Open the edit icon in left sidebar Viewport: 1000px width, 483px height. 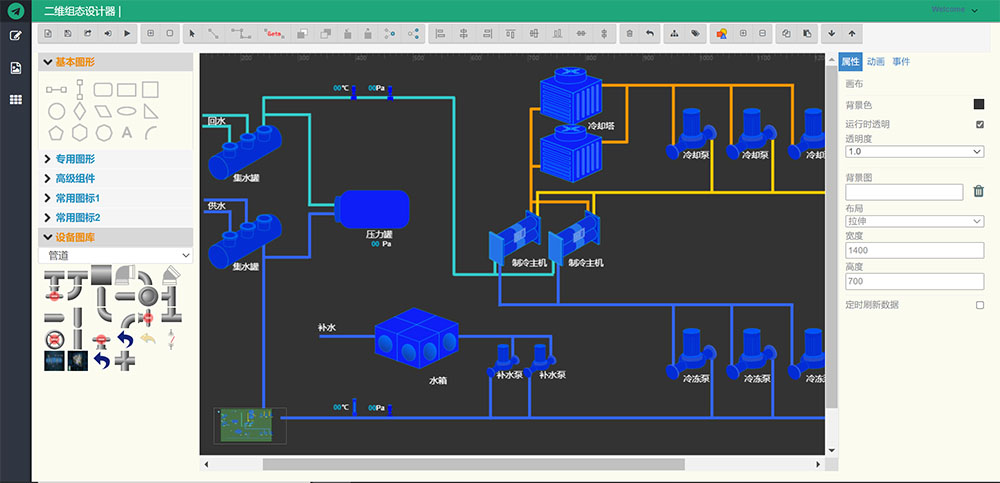pos(16,35)
